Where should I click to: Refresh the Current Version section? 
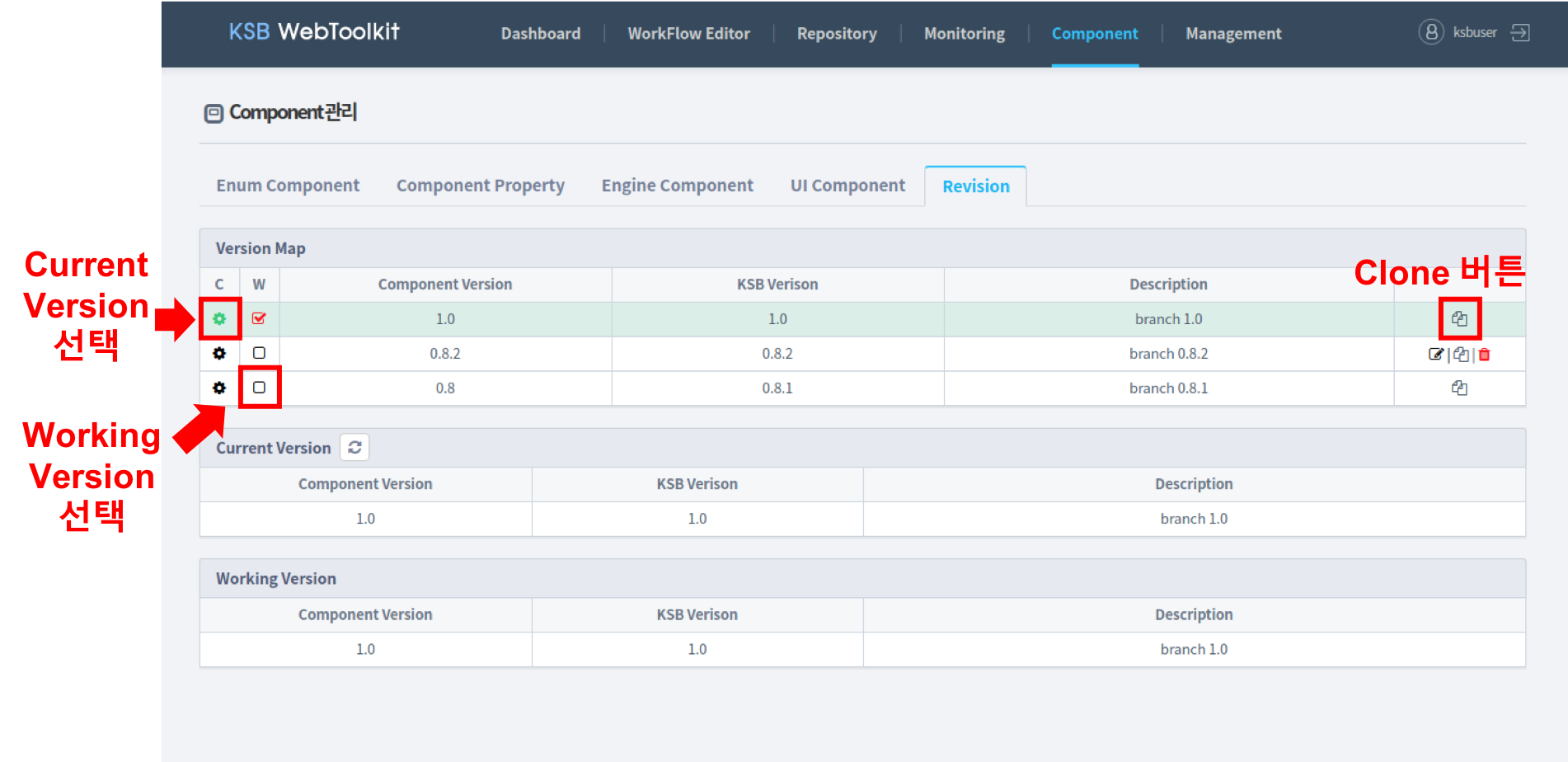[354, 447]
